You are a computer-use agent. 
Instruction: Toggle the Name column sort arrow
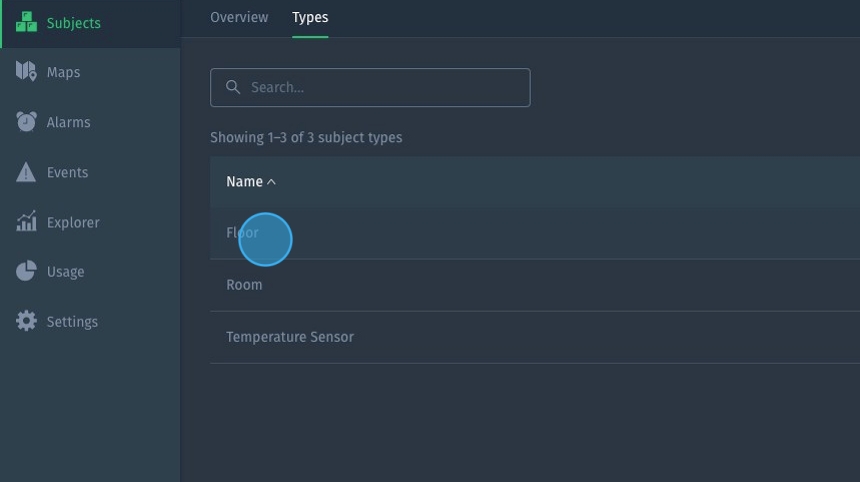[x=272, y=182]
